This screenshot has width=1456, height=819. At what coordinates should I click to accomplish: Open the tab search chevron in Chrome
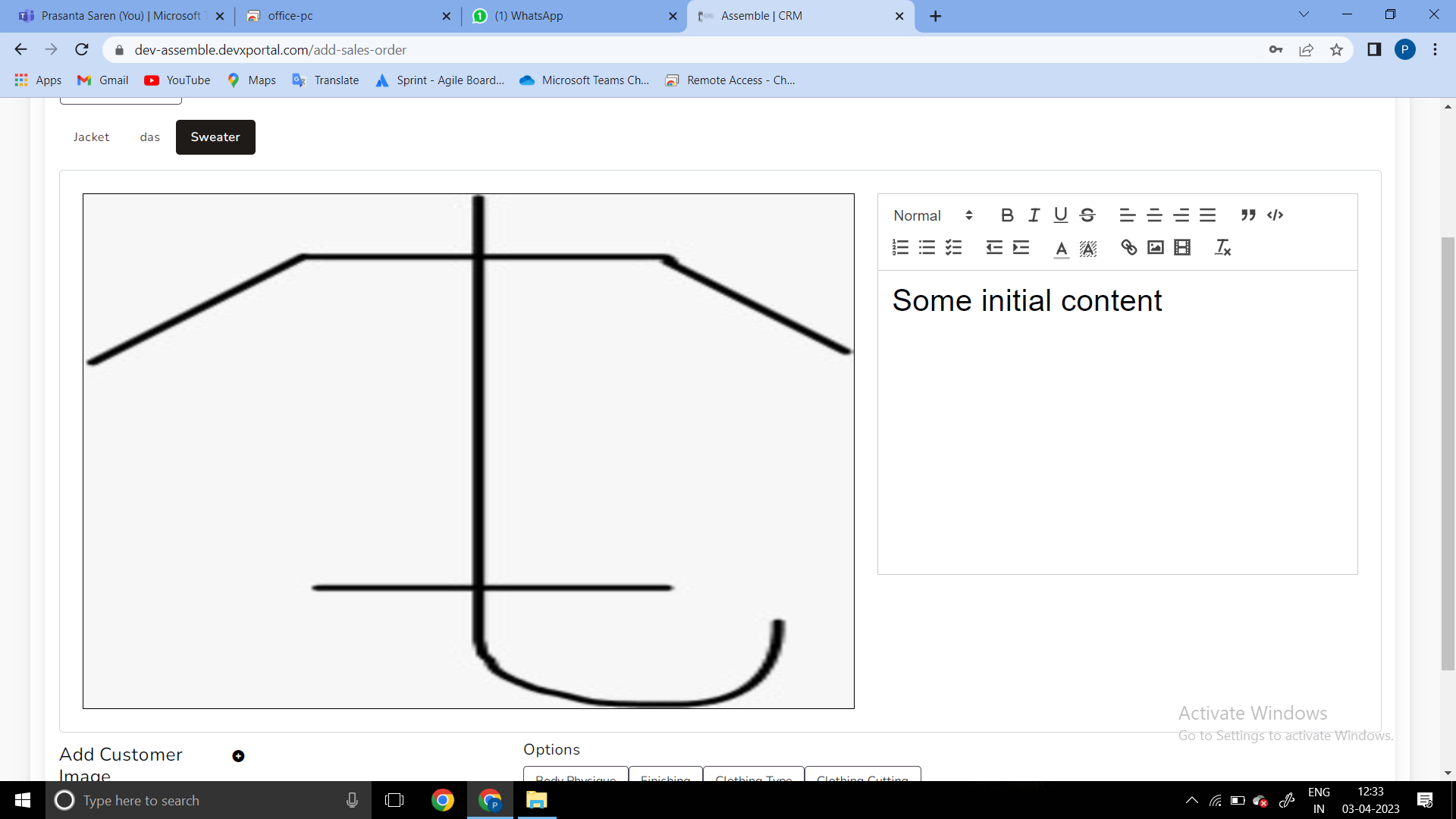[x=1304, y=15]
